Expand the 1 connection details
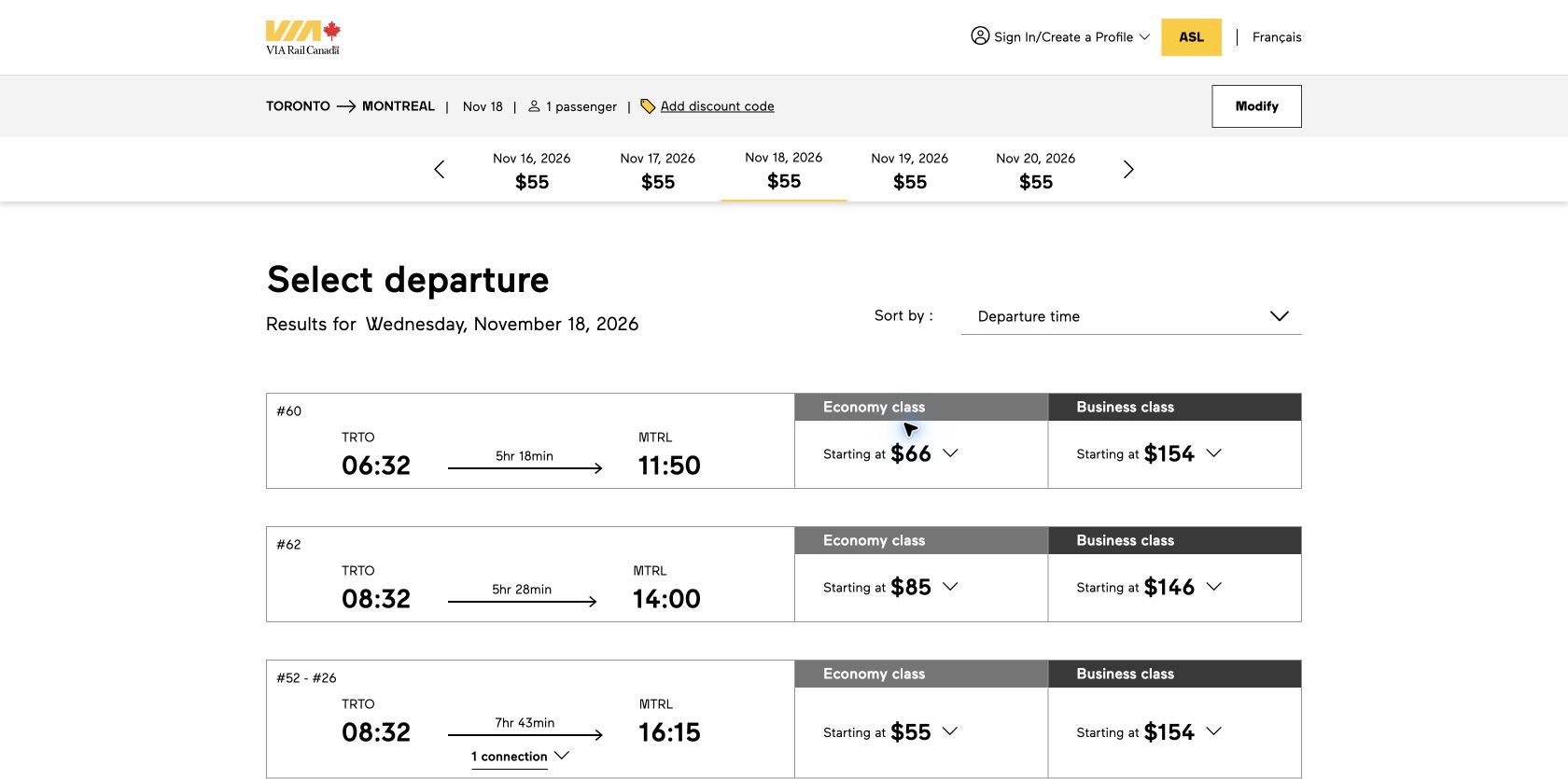This screenshot has height=779, width=1568. (520, 757)
